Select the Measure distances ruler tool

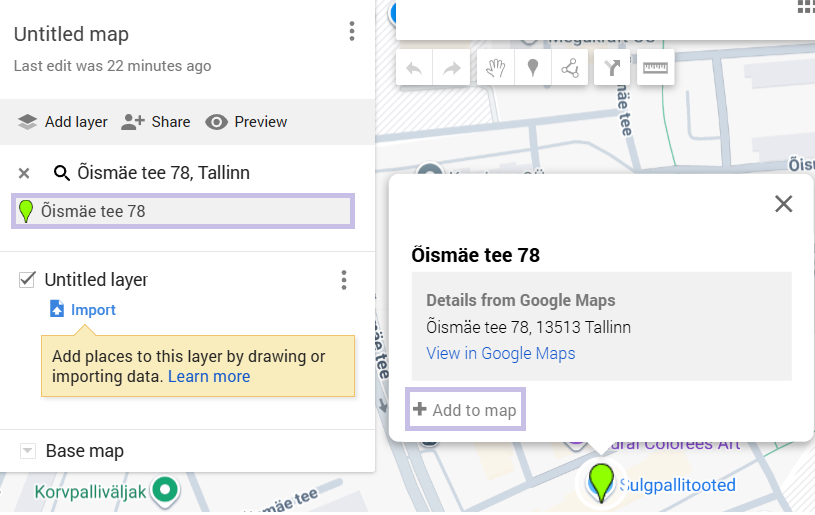655,68
